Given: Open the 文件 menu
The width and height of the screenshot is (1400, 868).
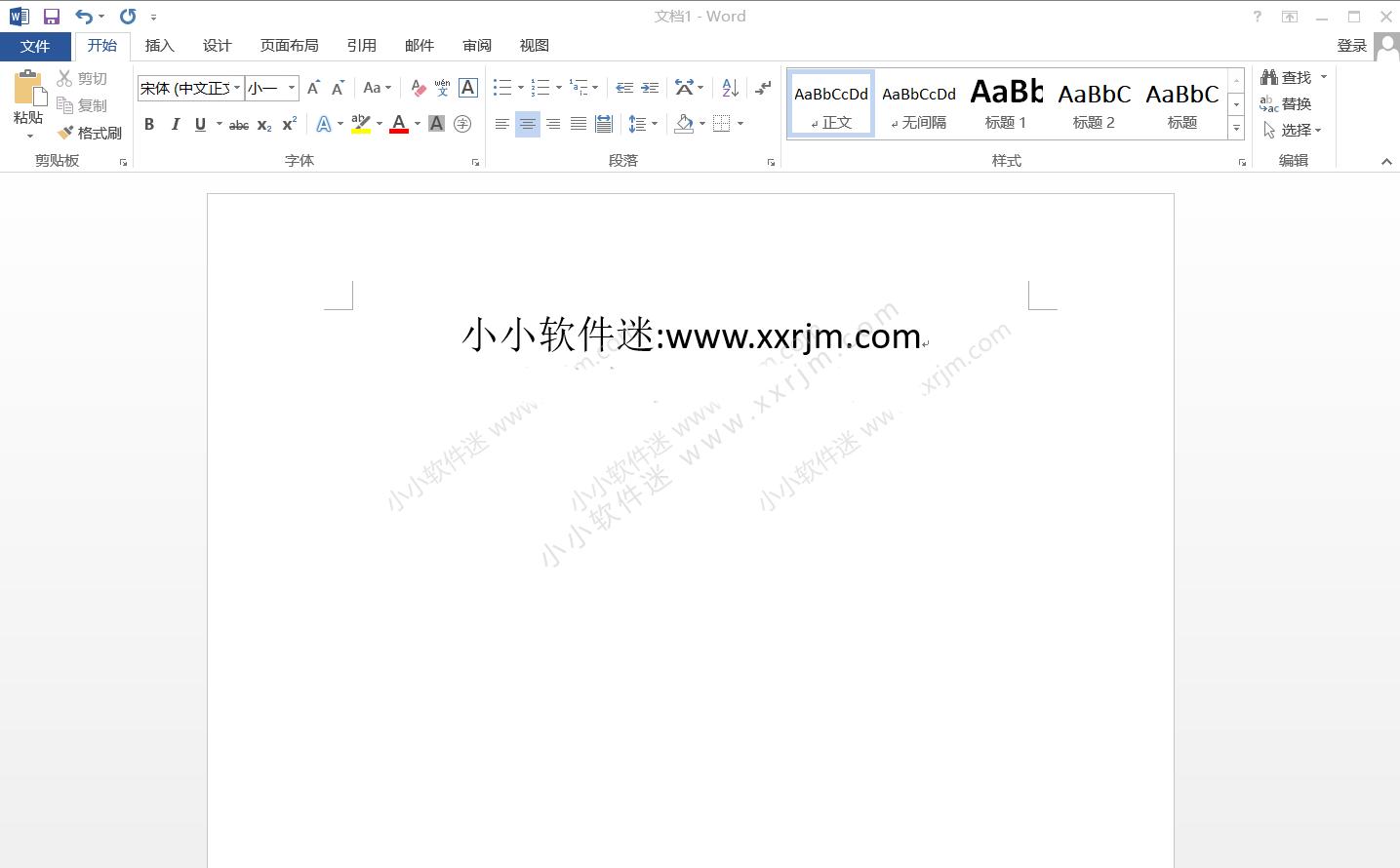Looking at the screenshot, I should tap(35, 45).
